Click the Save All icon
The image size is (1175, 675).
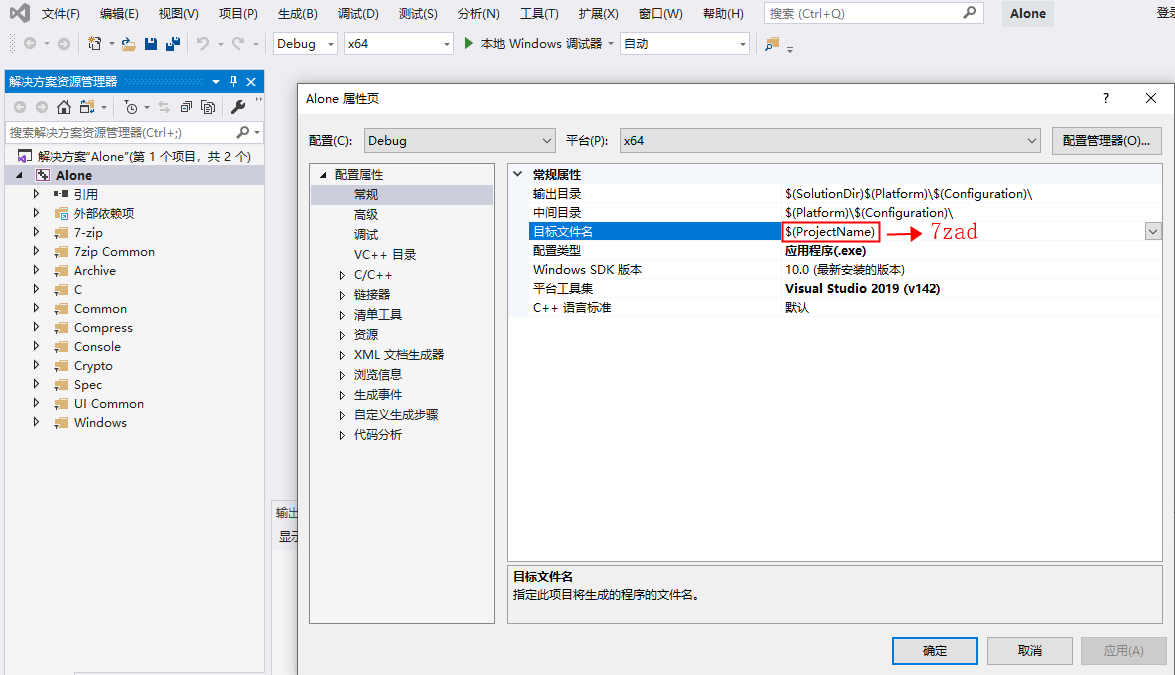click(173, 44)
